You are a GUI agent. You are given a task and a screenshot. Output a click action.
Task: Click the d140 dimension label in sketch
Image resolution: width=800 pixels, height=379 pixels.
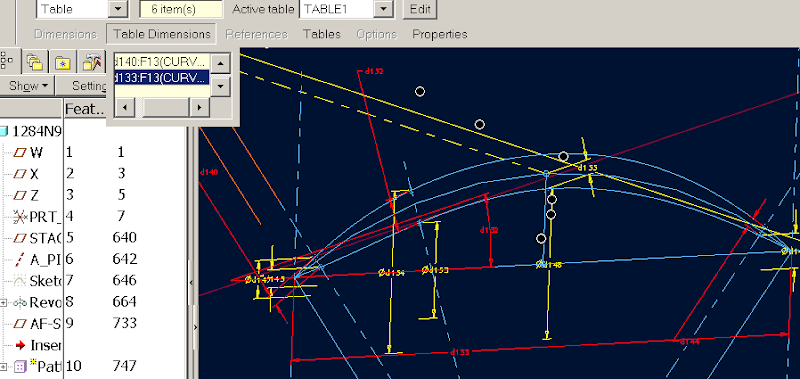click(209, 172)
